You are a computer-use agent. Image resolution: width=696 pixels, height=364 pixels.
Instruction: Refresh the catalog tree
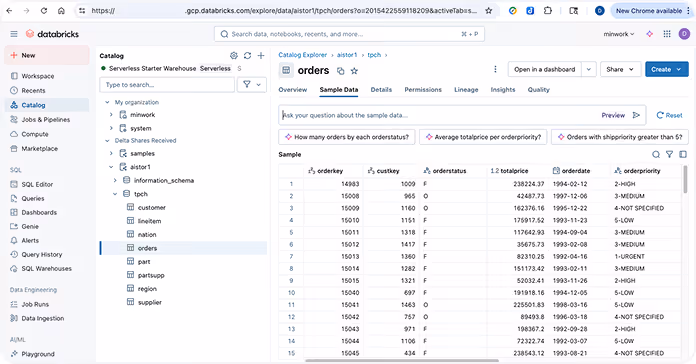(x=247, y=55)
